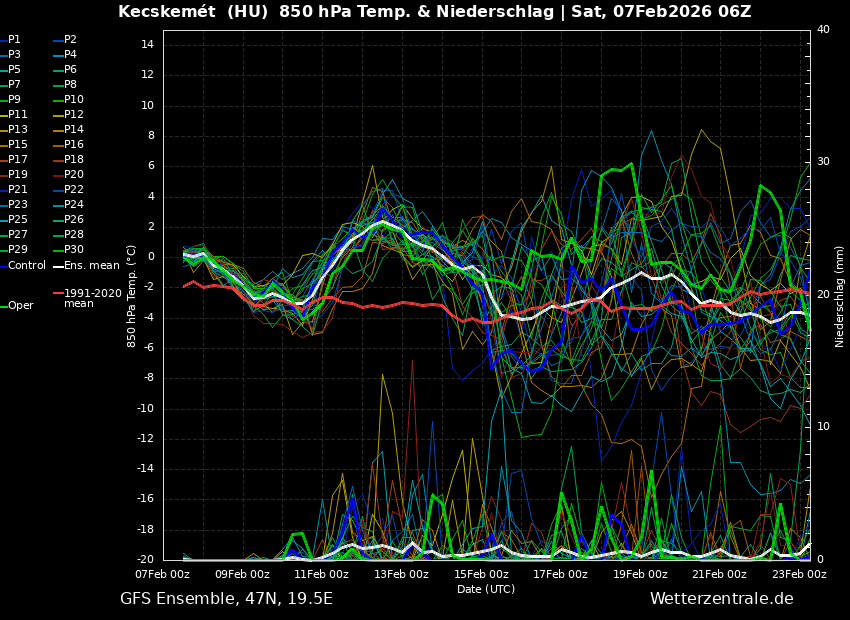Click the P10 legend label
The image size is (850, 620).
(74, 100)
